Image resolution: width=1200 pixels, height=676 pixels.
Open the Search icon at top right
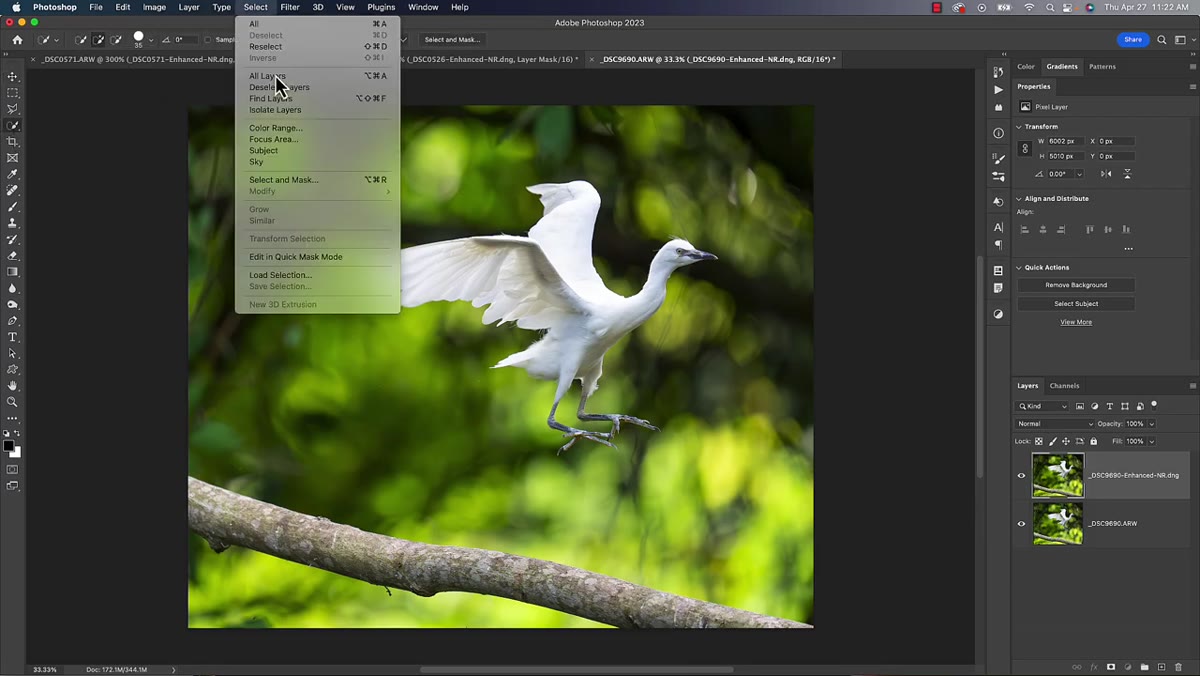click(x=1162, y=40)
